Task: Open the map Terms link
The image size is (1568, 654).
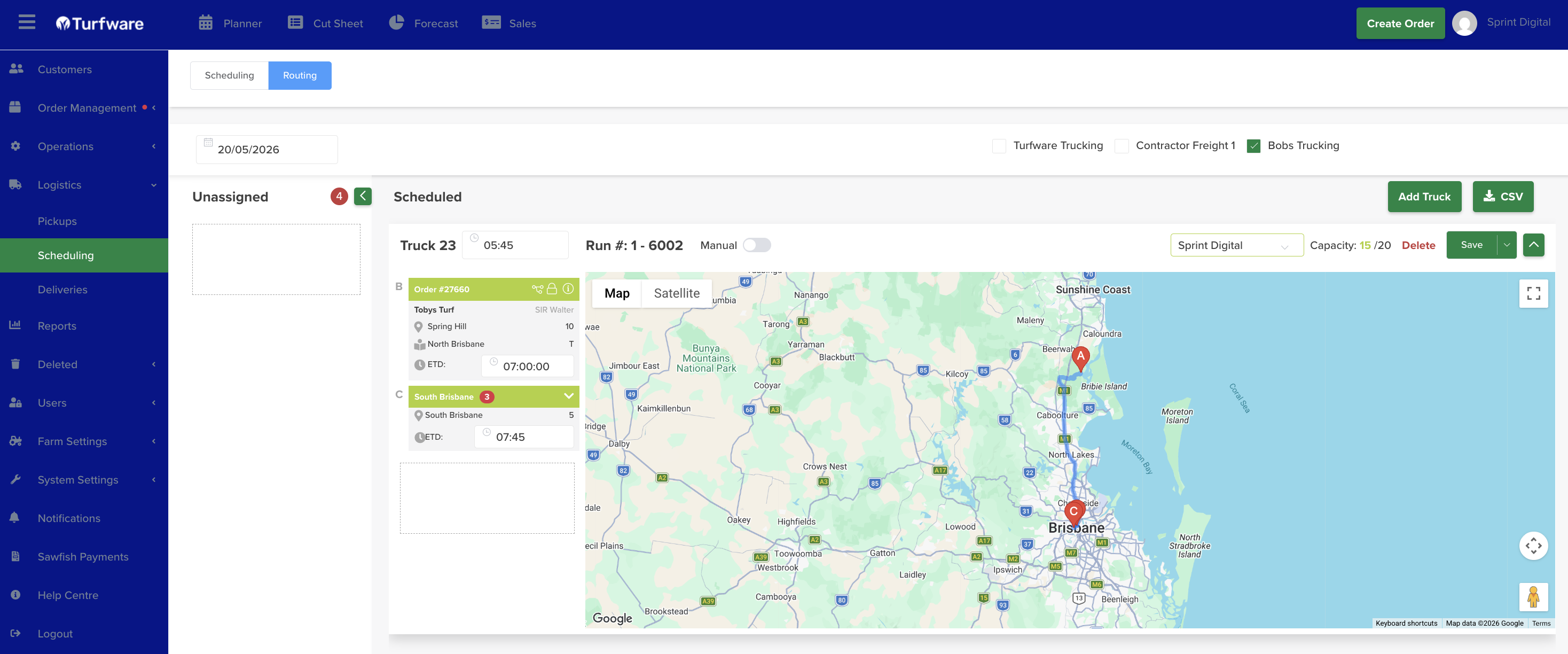Action: [1541, 623]
